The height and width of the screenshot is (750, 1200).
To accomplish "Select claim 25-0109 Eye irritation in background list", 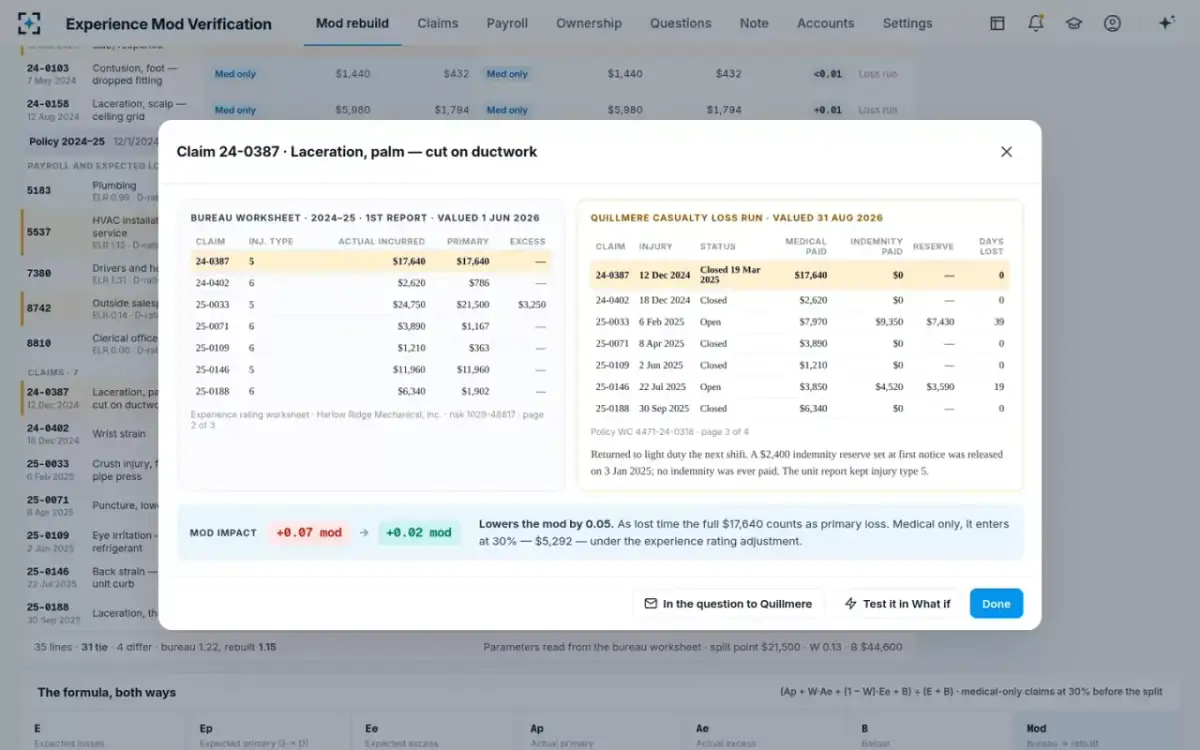I will point(90,542).
